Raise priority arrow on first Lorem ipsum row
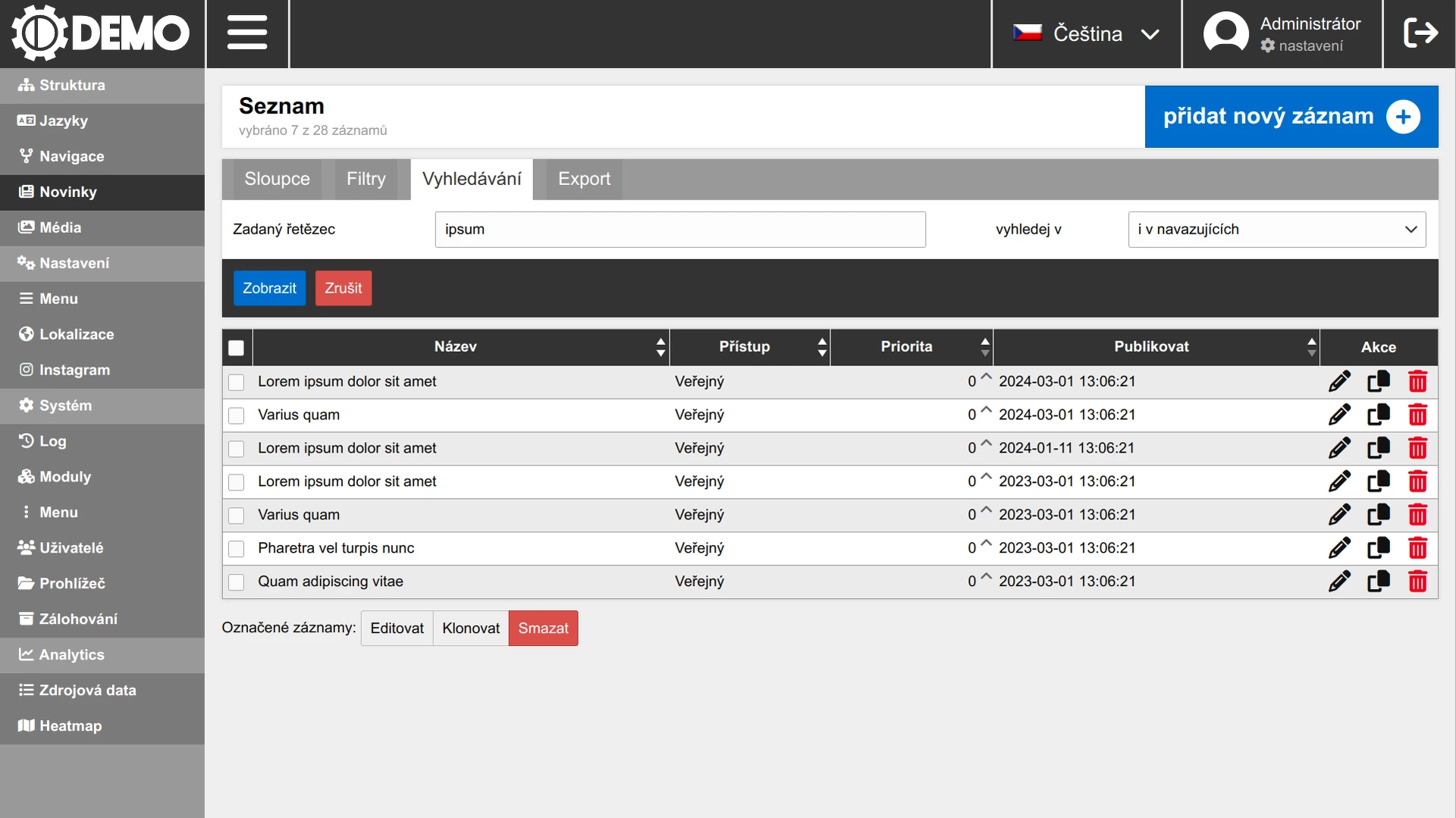Viewport: 1456px width, 818px height. pos(986,376)
